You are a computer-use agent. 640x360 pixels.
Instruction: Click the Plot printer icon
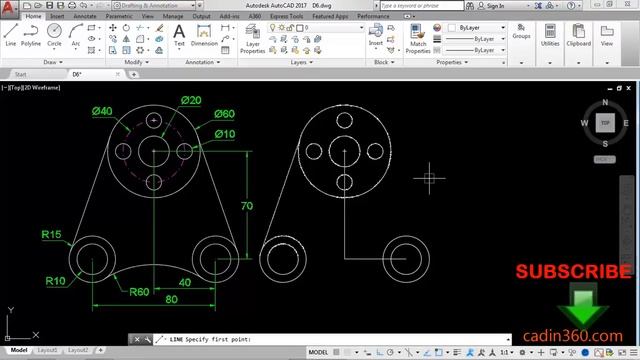pos(72,5)
